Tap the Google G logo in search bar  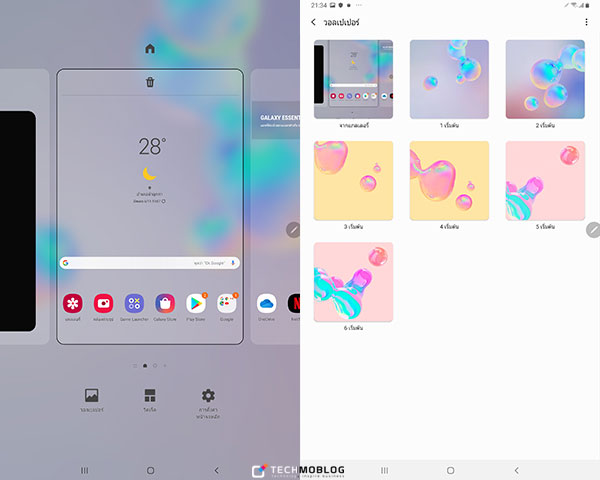click(x=66, y=263)
